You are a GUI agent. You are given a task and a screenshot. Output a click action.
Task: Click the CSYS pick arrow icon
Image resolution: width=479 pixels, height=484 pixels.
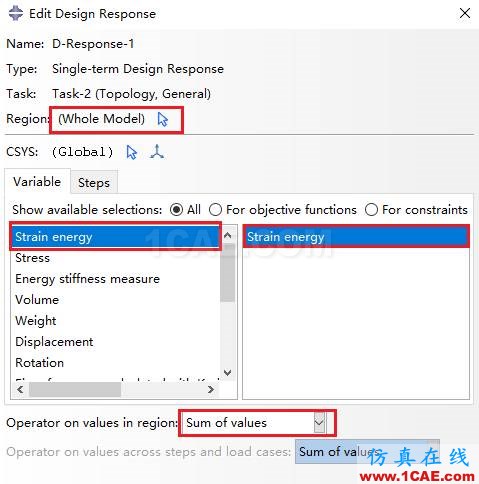[x=132, y=152]
